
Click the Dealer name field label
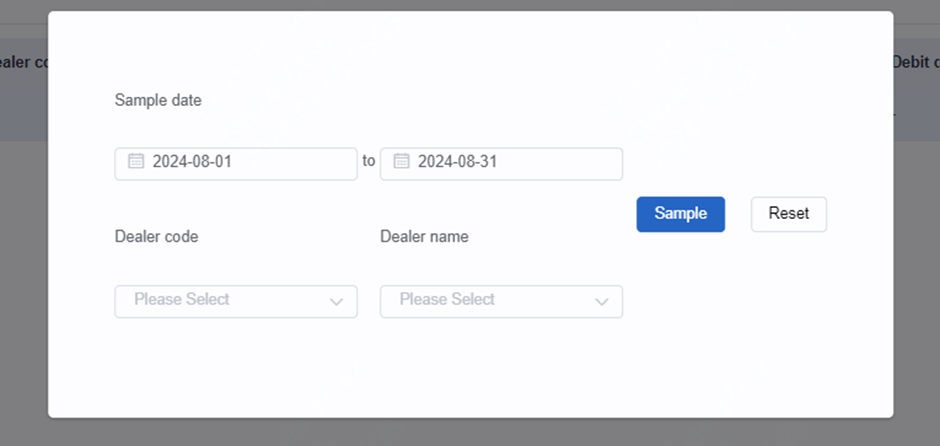point(424,236)
